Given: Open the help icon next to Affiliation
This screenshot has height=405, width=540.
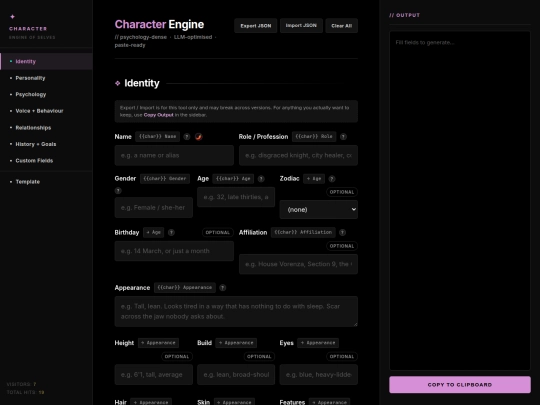Looking at the screenshot, I should [x=342, y=232].
